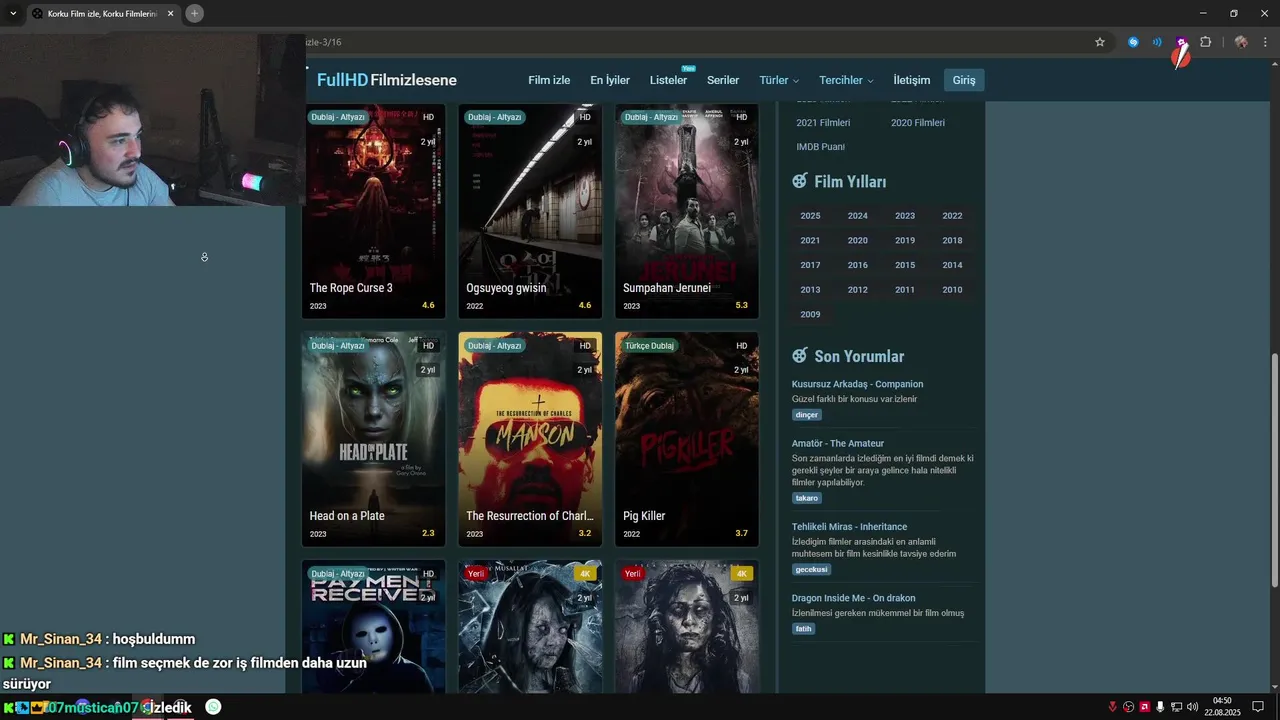This screenshot has width=1280, height=720.
Task: Open Amatör - The Amateur comment link
Action: pyautogui.click(x=838, y=443)
